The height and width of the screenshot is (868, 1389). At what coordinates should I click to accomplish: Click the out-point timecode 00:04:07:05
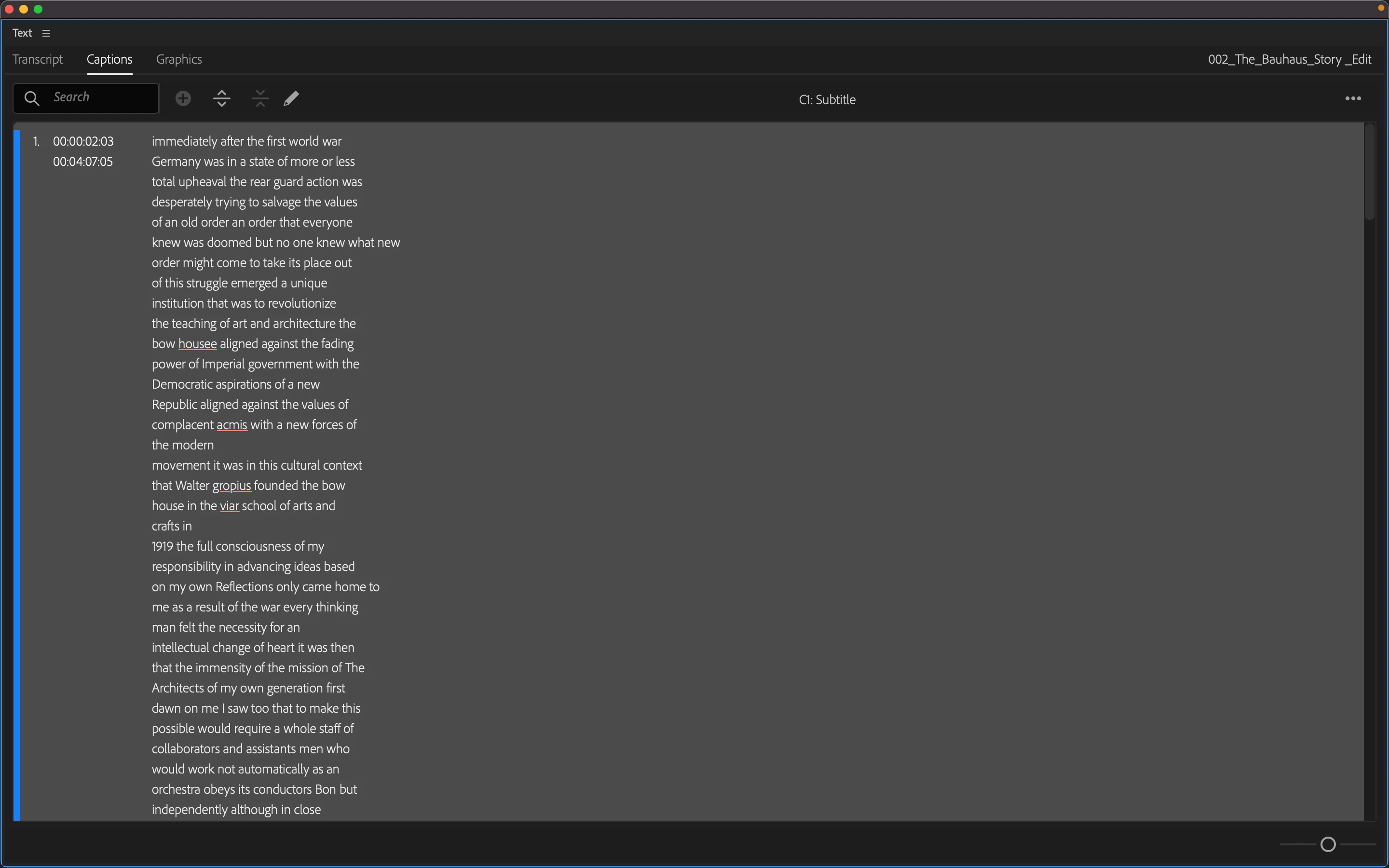[x=82, y=162]
